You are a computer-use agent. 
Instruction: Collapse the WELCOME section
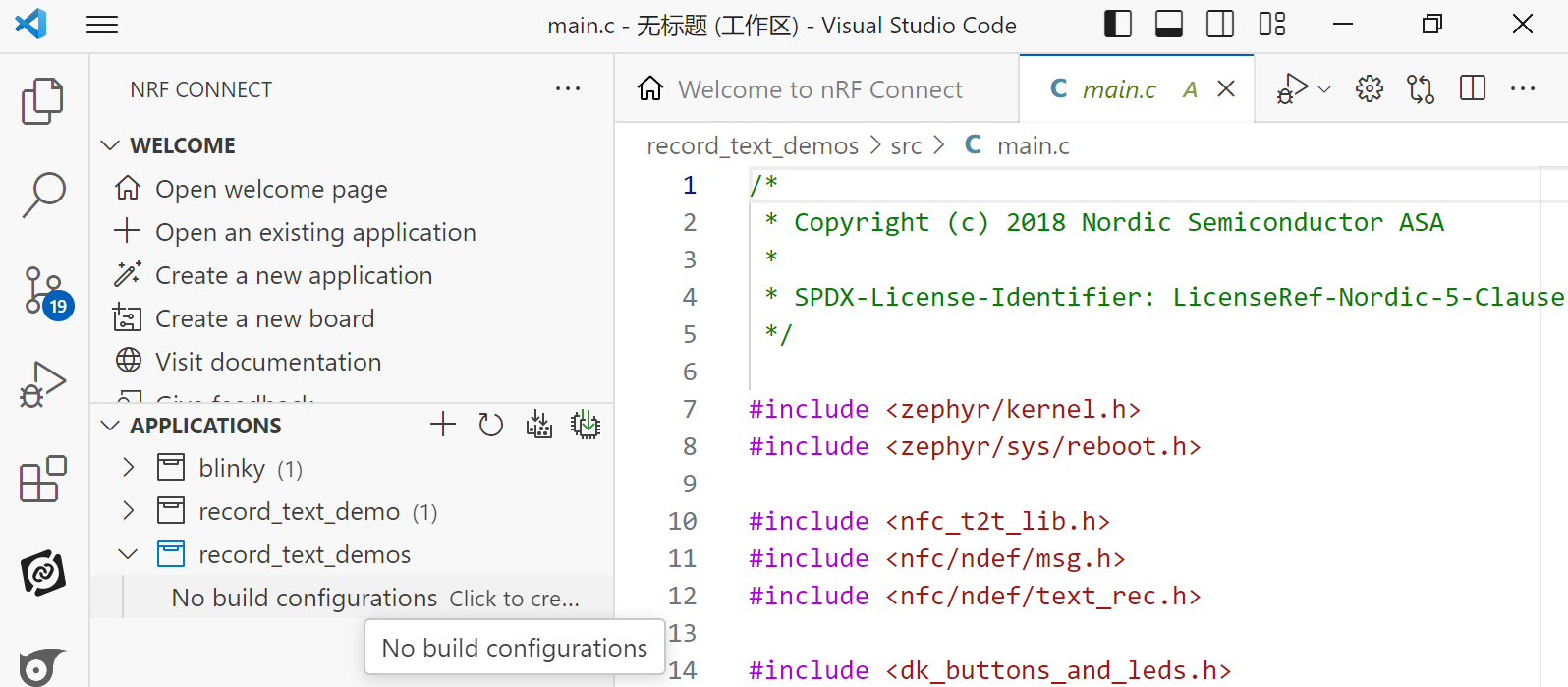[110, 145]
